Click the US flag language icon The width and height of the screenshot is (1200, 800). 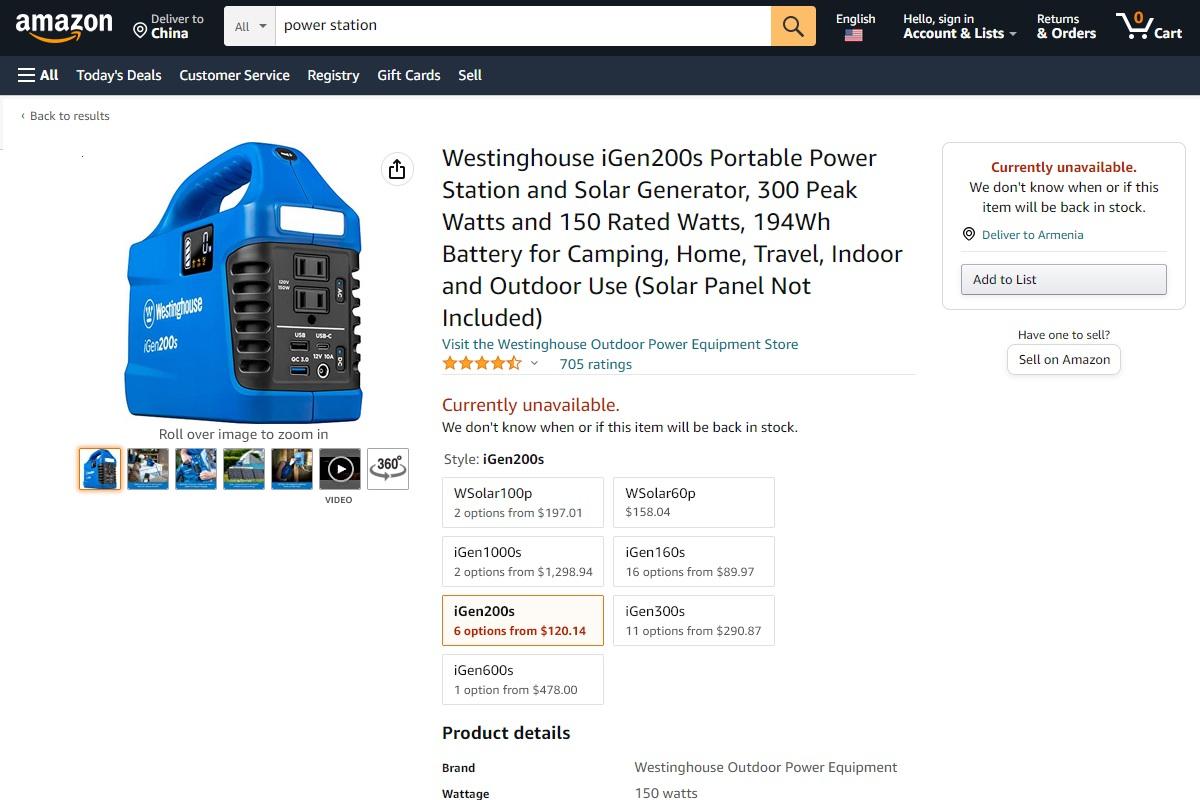(x=853, y=35)
